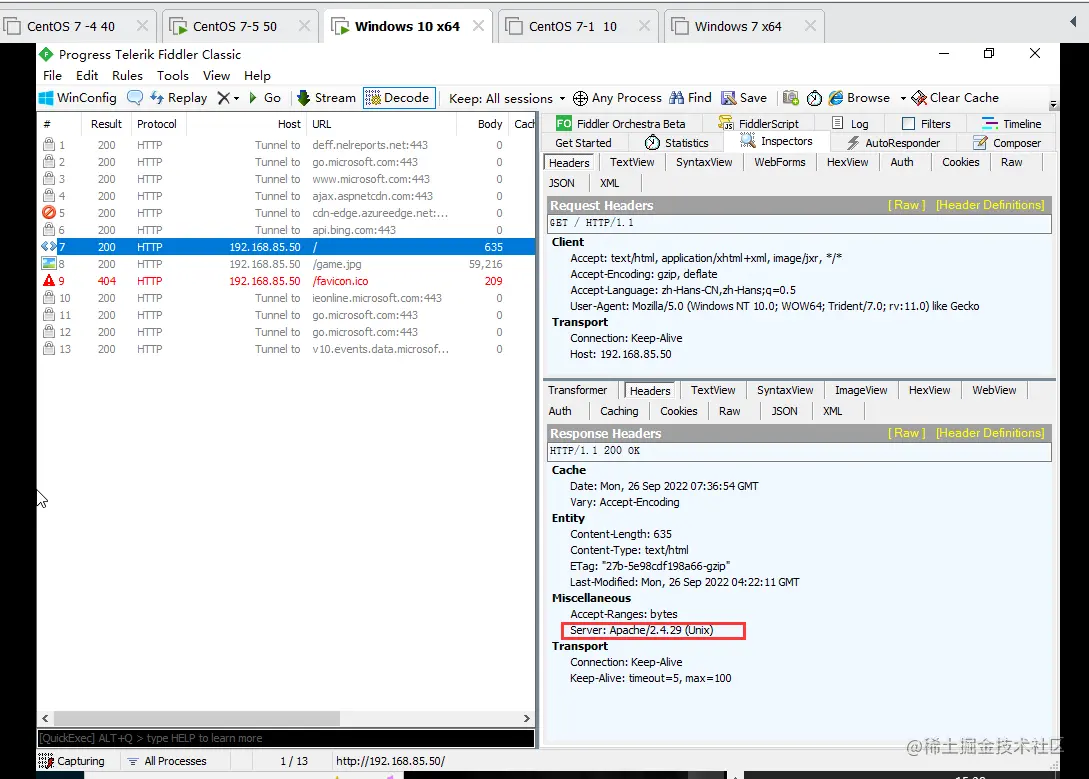Screen dimensions: 1089x779
Task: Open the Timeline tab
Action: pyautogui.click(x=1011, y=124)
